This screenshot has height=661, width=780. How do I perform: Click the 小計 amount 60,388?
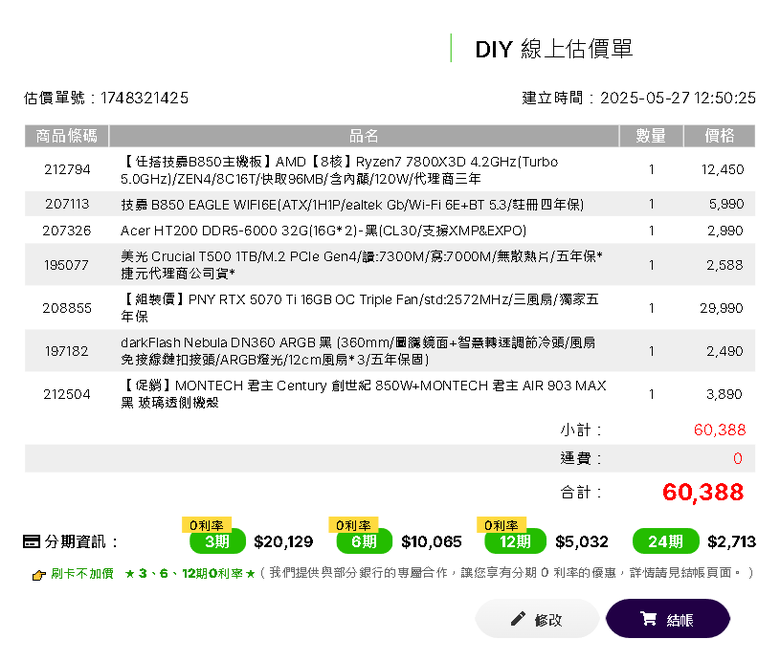[x=720, y=430]
